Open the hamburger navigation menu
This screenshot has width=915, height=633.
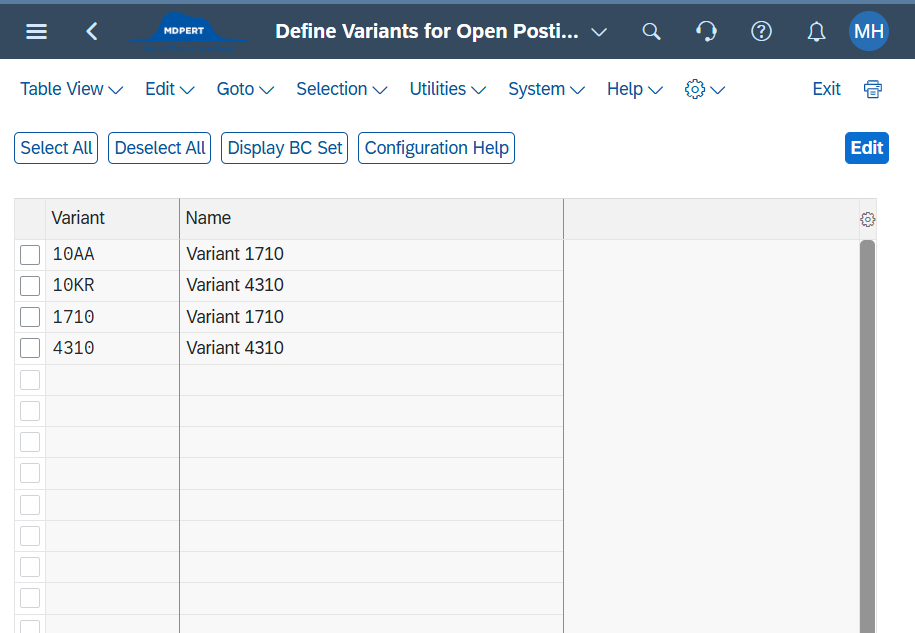click(x=36, y=32)
